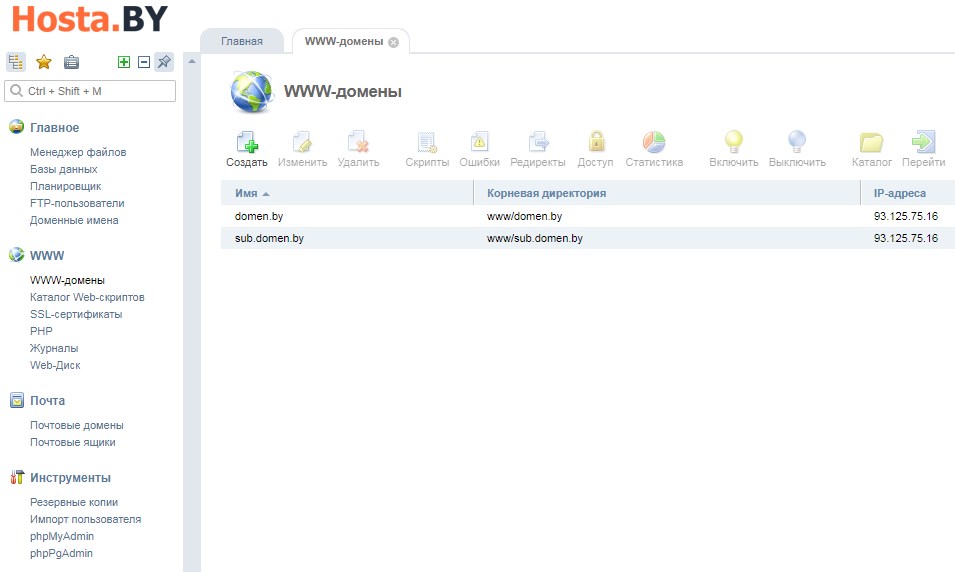955x572 pixels.
Task: Click the Выключить light bulb icon
Action: coord(797,142)
